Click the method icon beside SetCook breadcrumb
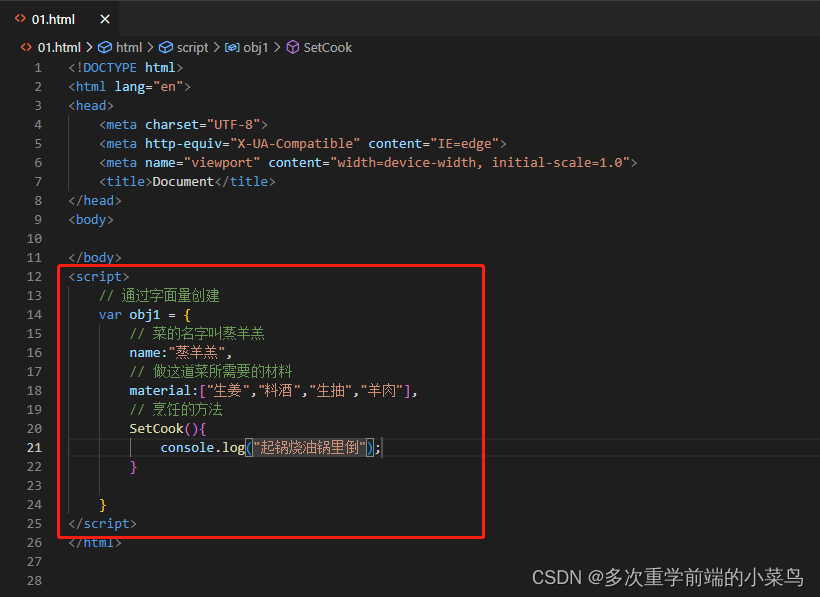Image resolution: width=820 pixels, height=597 pixels. [x=293, y=48]
